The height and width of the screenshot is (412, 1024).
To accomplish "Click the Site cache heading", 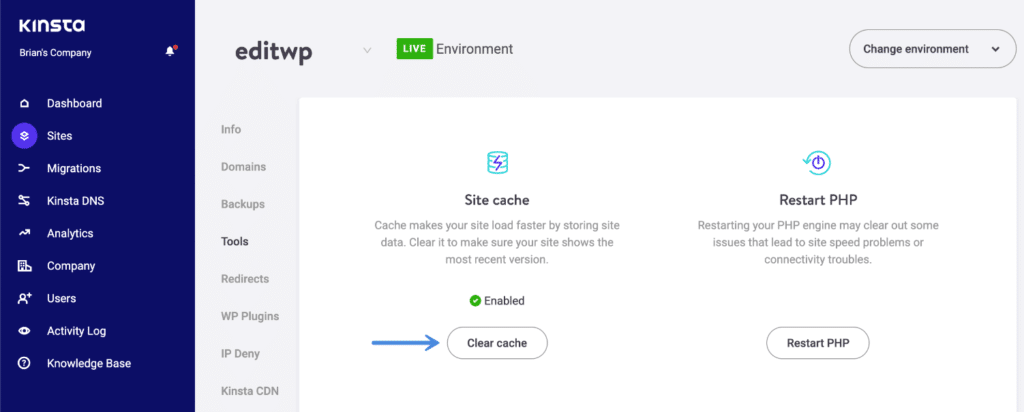I will tap(497, 199).
